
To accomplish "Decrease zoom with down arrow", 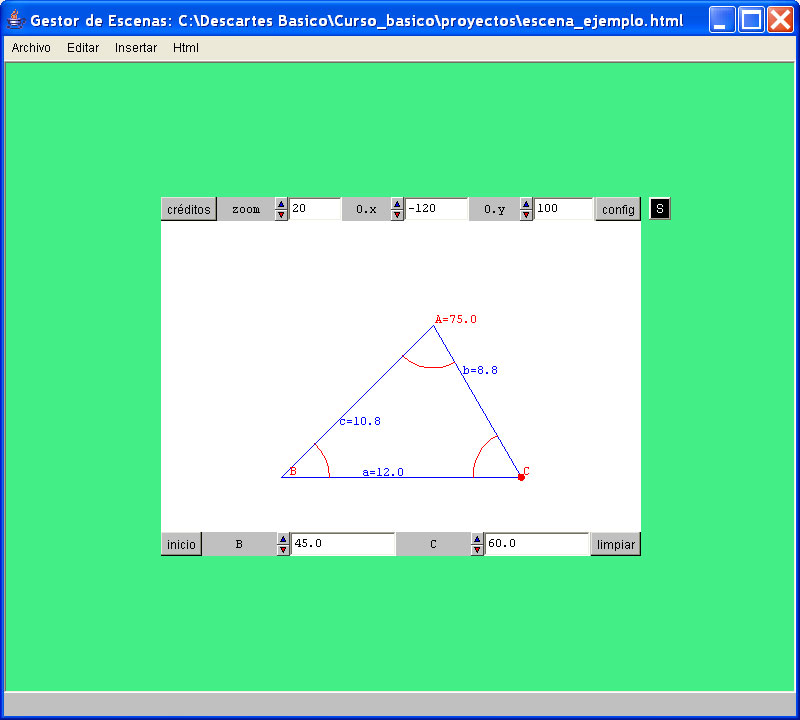I will coord(281,215).
